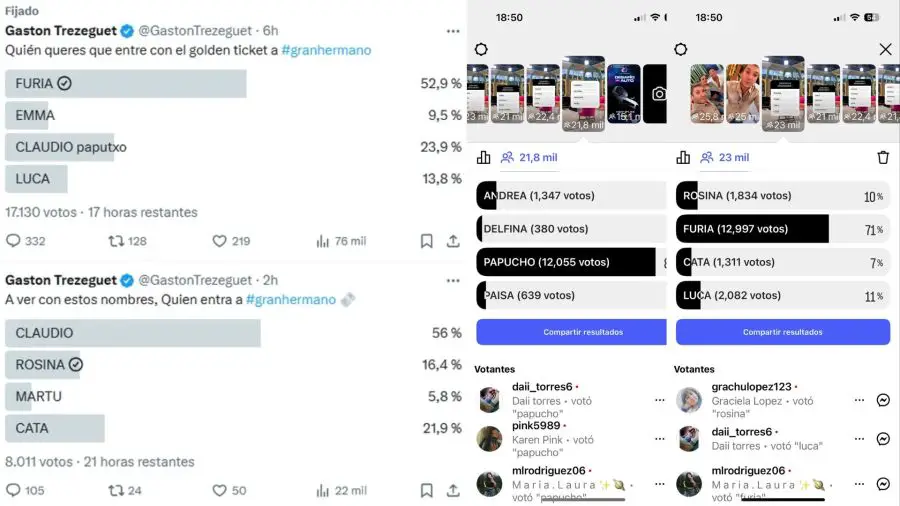This screenshot has width=900, height=506.
Task: Open camera icon in story strip
Action: click(x=658, y=94)
